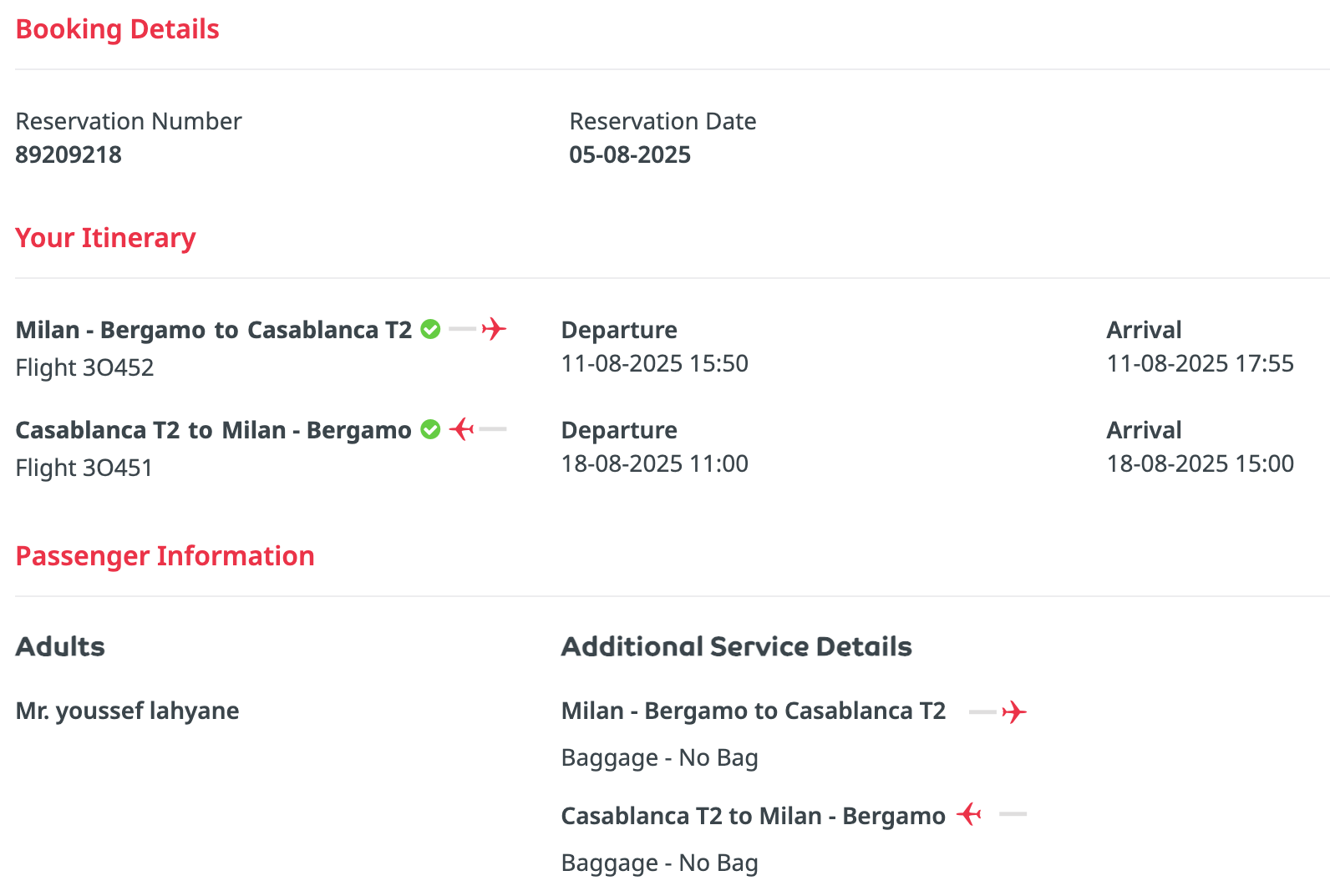The width and height of the screenshot is (1330, 896).
Task: Click plane icon beside return service details
Action: (969, 813)
